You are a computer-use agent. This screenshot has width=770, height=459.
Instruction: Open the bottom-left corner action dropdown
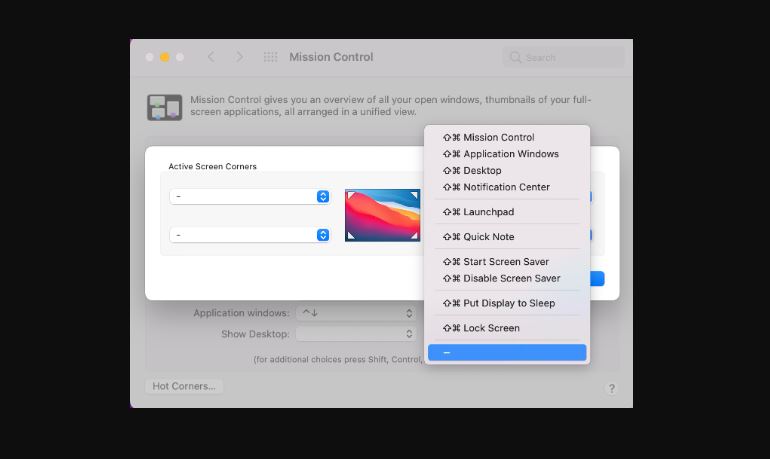point(249,235)
